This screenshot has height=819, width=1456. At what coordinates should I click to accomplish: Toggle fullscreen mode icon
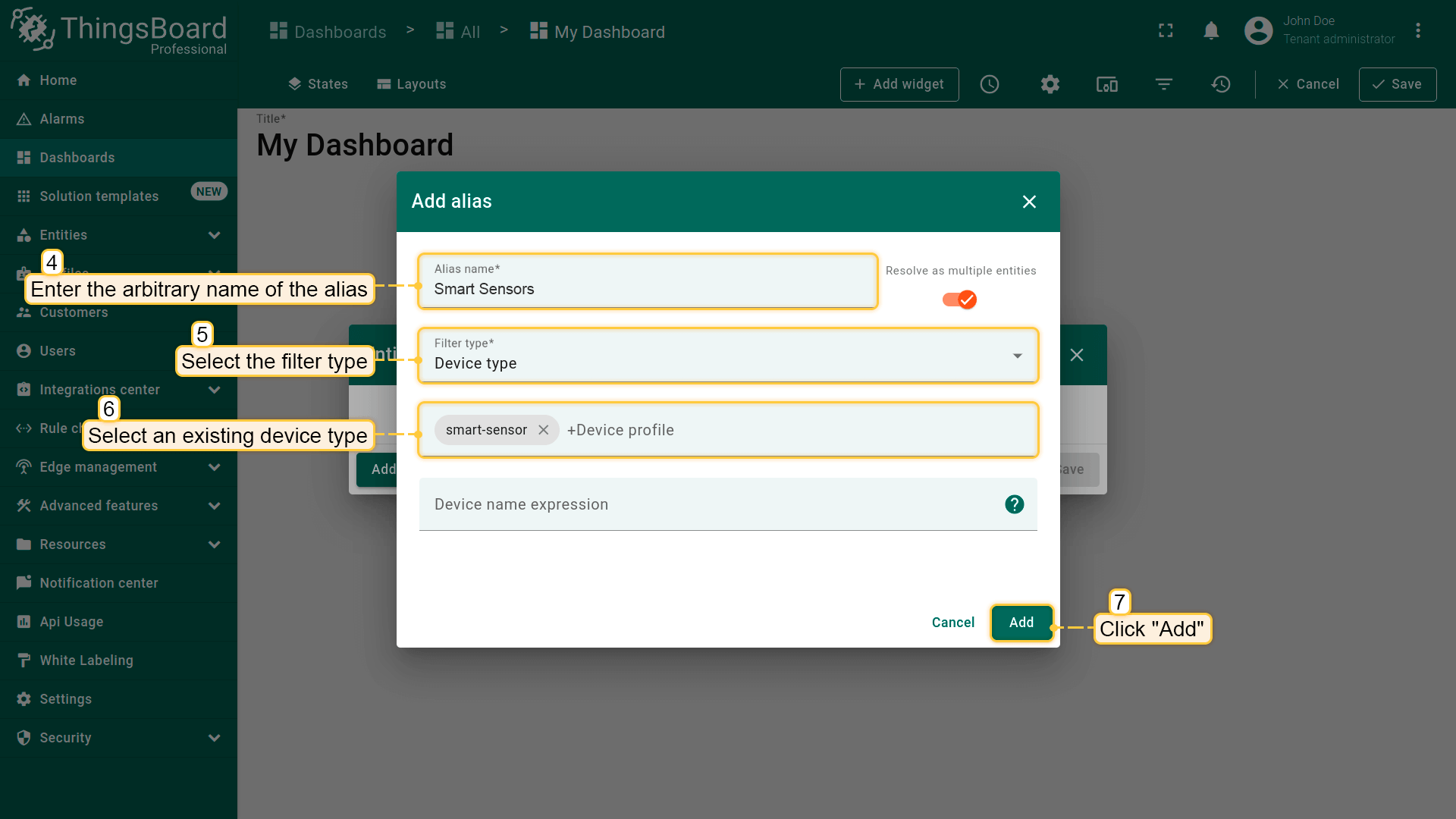tap(1166, 30)
